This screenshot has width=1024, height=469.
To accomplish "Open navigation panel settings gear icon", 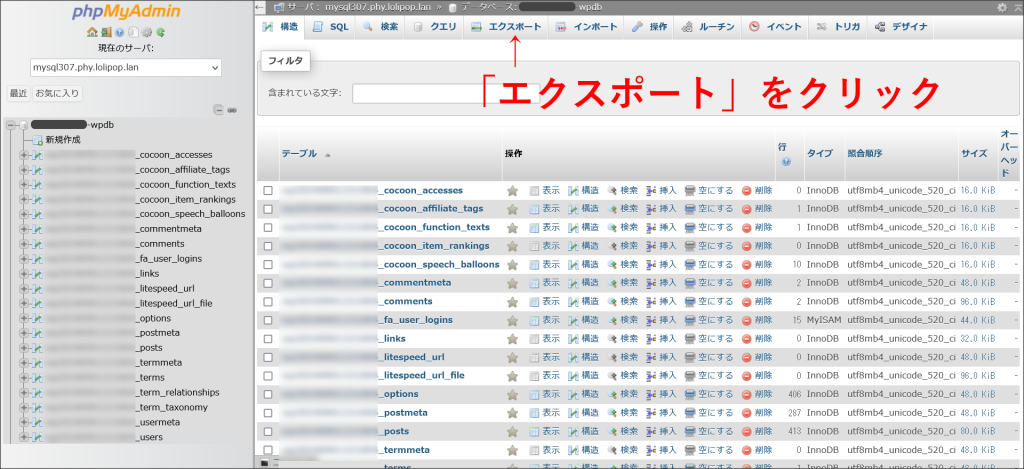I will pyautogui.click(x=146, y=31).
